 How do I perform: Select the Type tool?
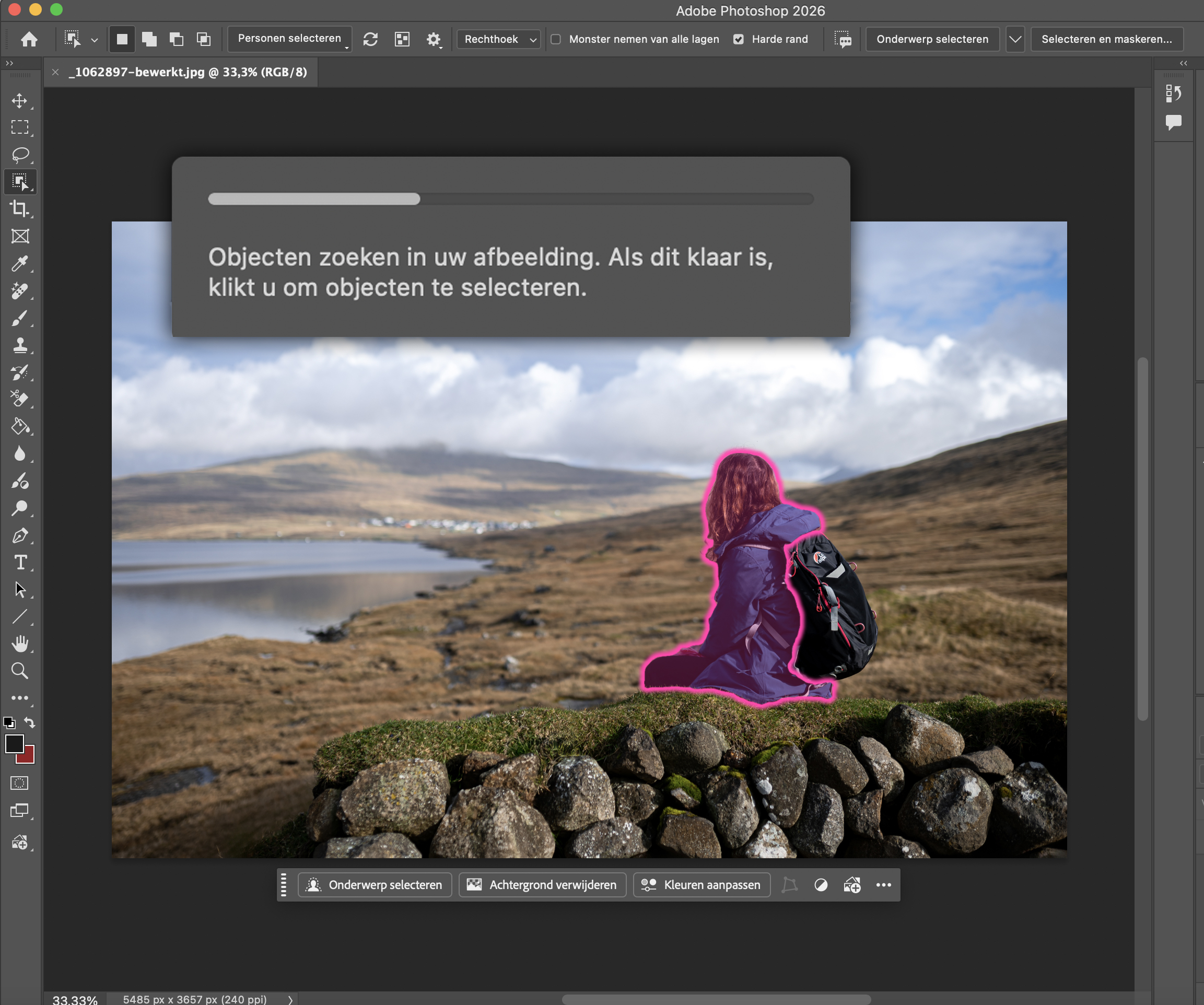tap(19, 563)
